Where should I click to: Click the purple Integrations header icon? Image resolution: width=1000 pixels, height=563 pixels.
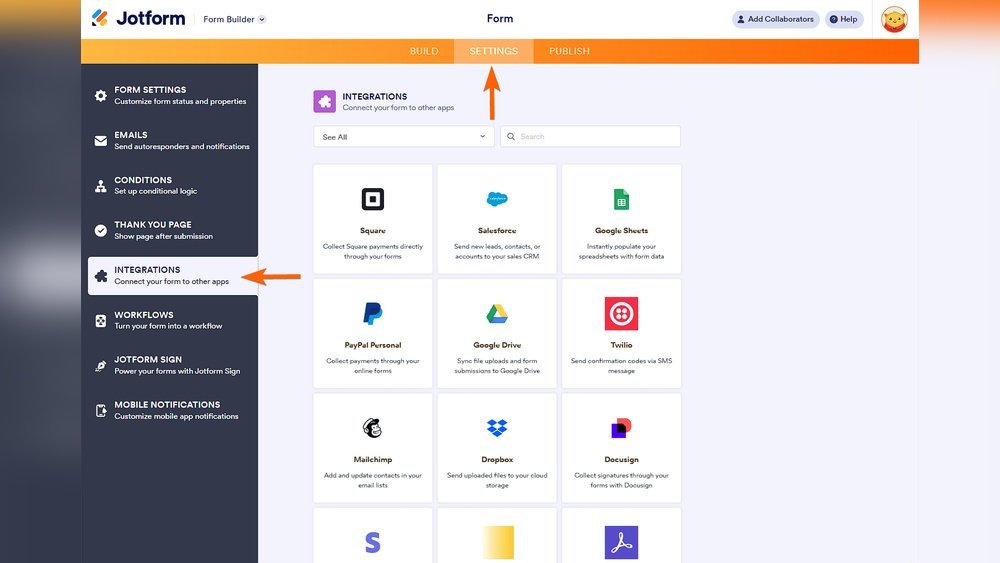tap(325, 101)
